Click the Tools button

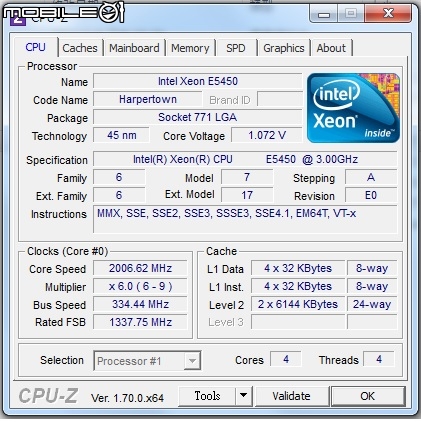point(207,396)
